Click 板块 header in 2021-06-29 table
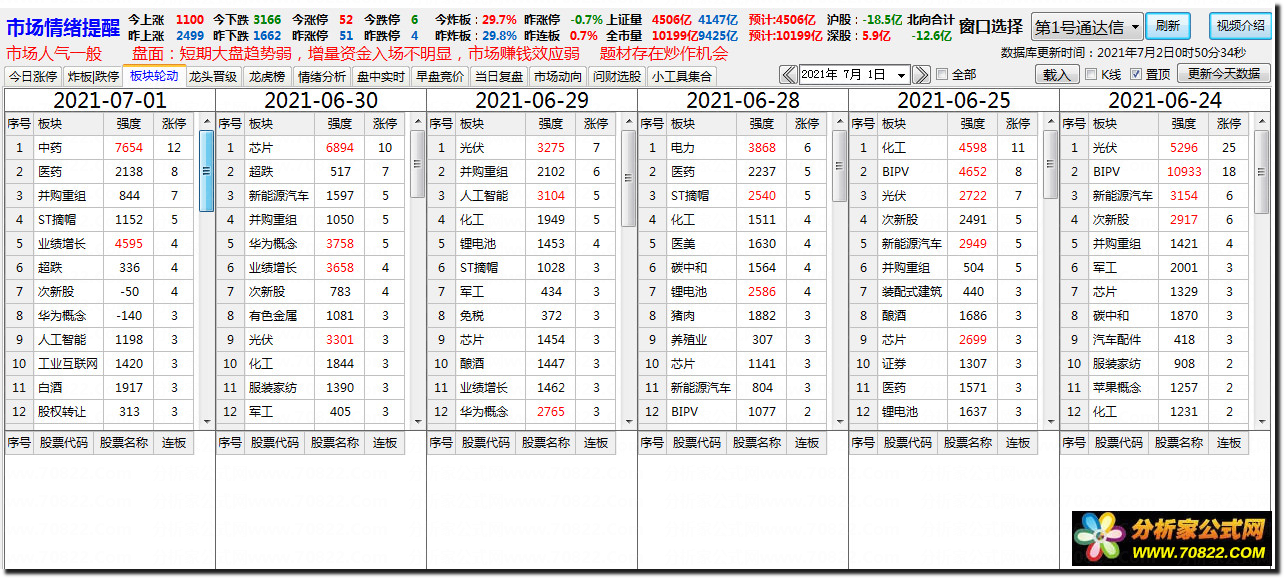Viewport: 1285px width, 578px height. click(x=491, y=124)
